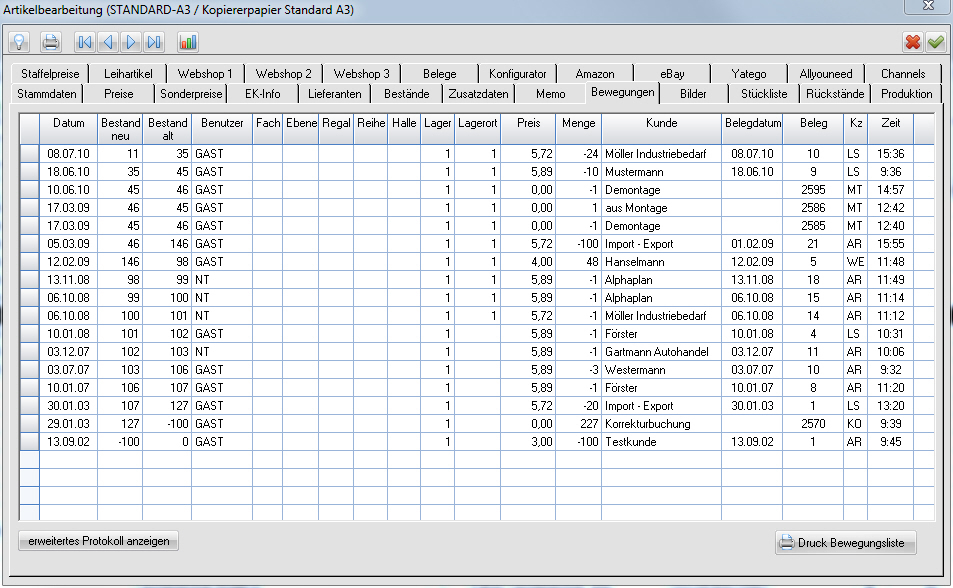
Task: Click Beleg cell 2595
Action: point(813,190)
